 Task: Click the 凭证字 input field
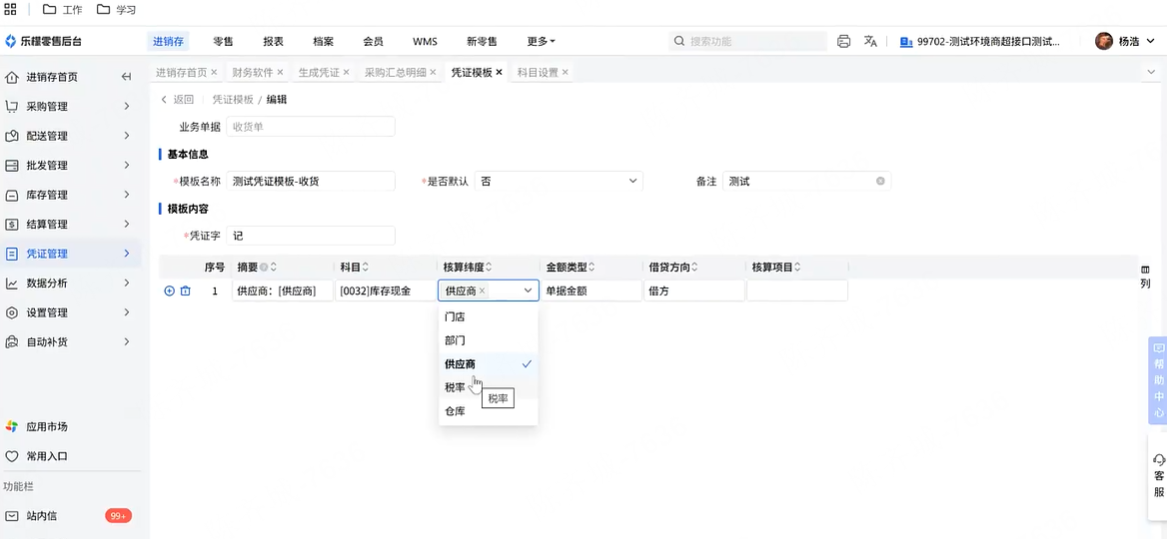coord(310,236)
